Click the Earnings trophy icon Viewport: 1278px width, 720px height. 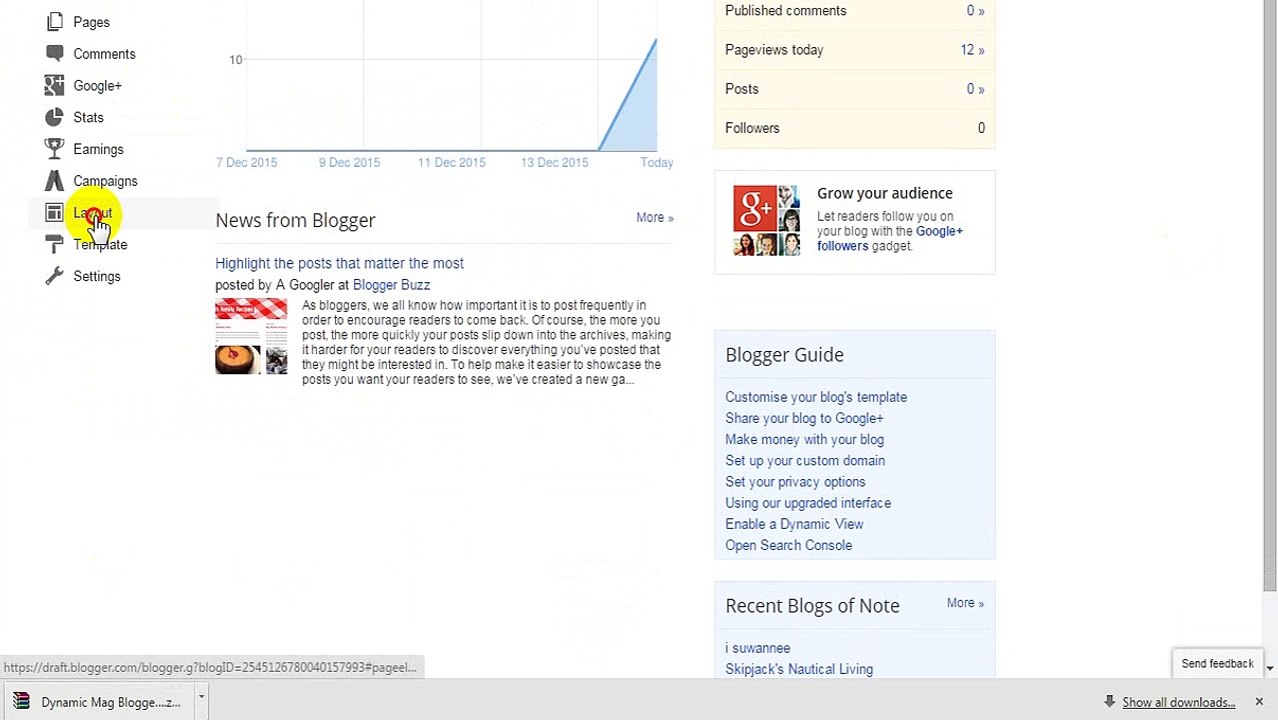(54, 149)
